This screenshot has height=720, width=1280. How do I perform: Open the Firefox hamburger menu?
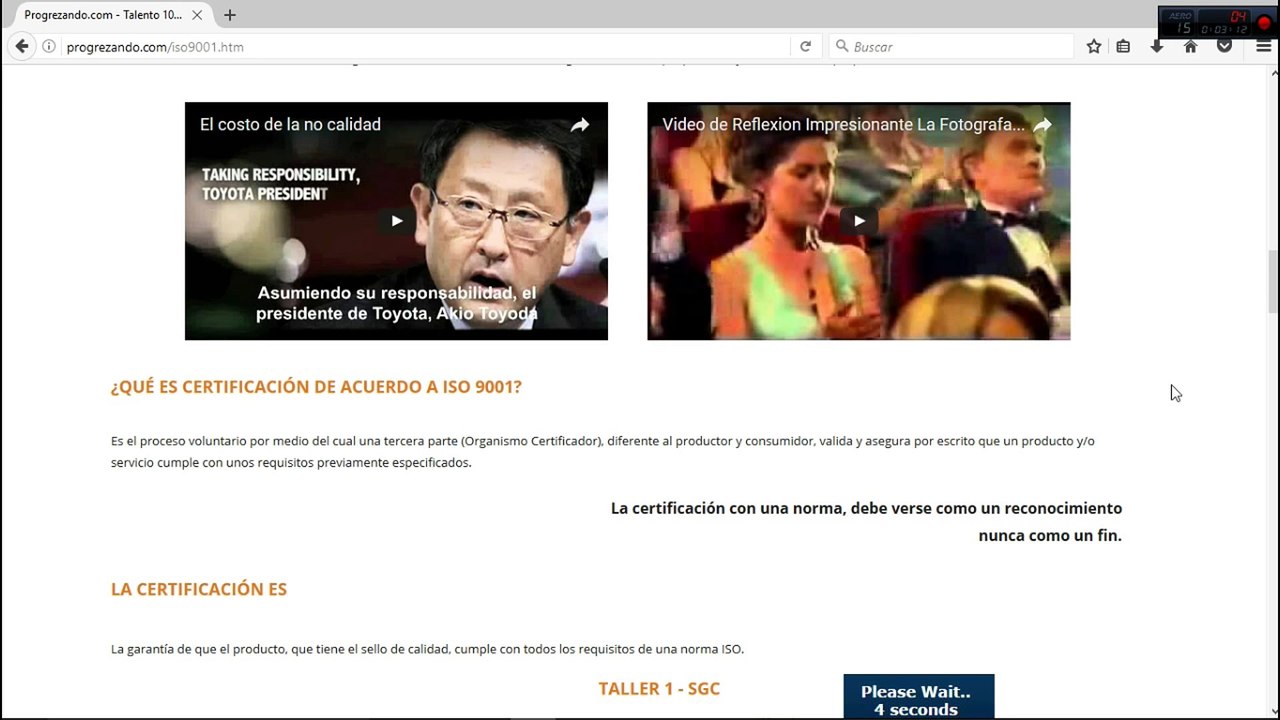tap(1263, 46)
